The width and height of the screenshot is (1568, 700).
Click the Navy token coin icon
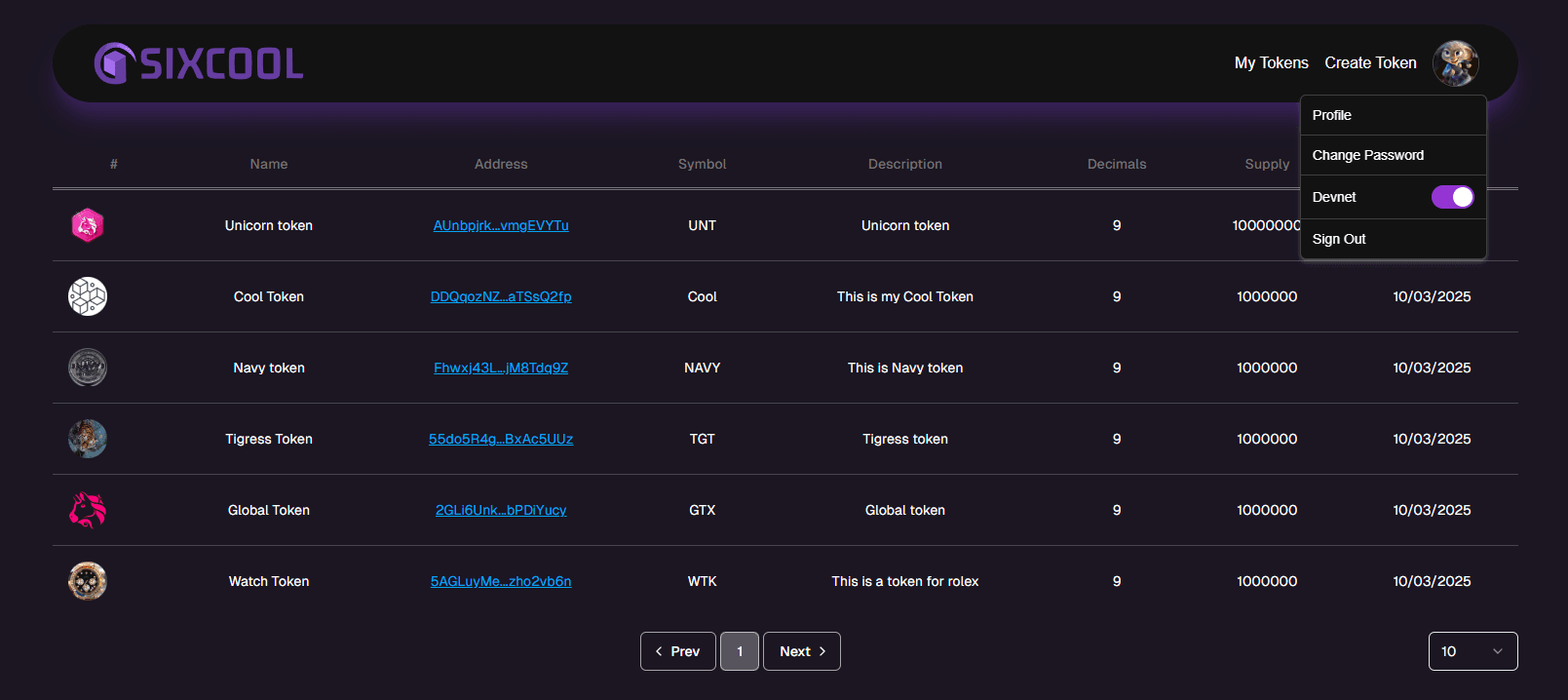(x=88, y=368)
